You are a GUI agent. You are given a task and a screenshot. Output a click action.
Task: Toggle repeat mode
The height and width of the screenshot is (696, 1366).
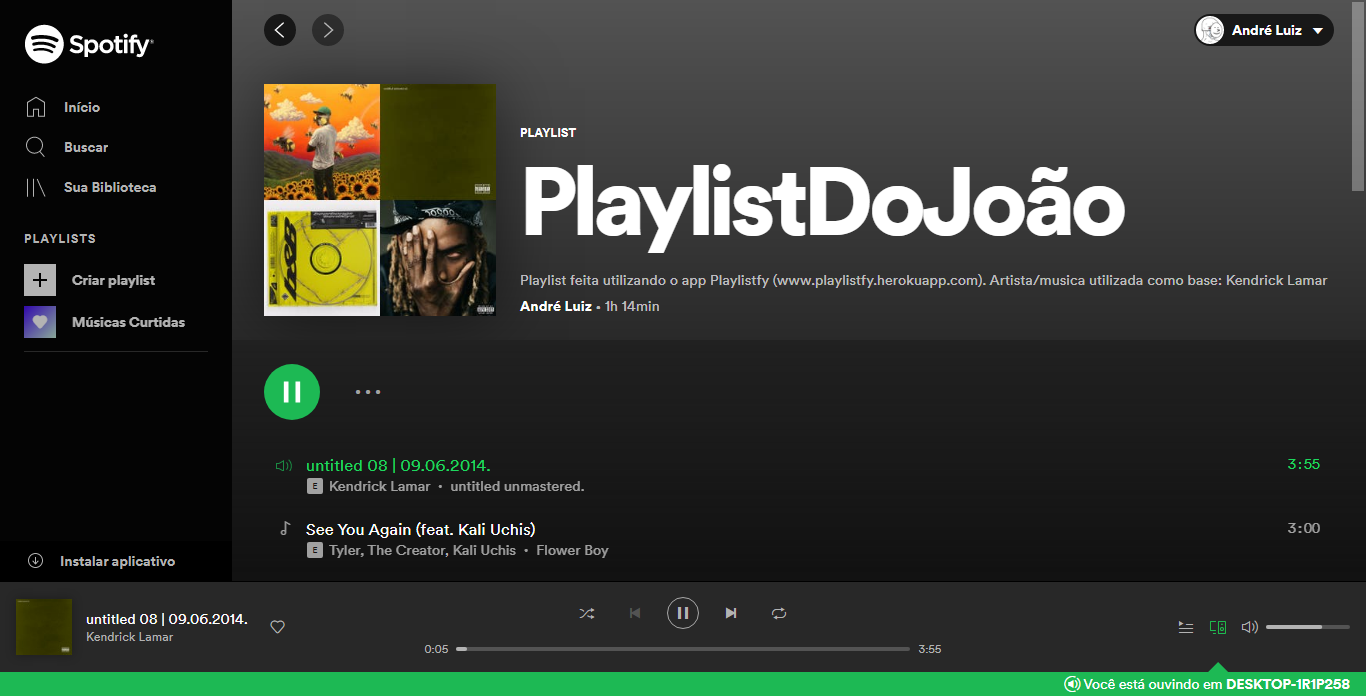click(779, 613)
